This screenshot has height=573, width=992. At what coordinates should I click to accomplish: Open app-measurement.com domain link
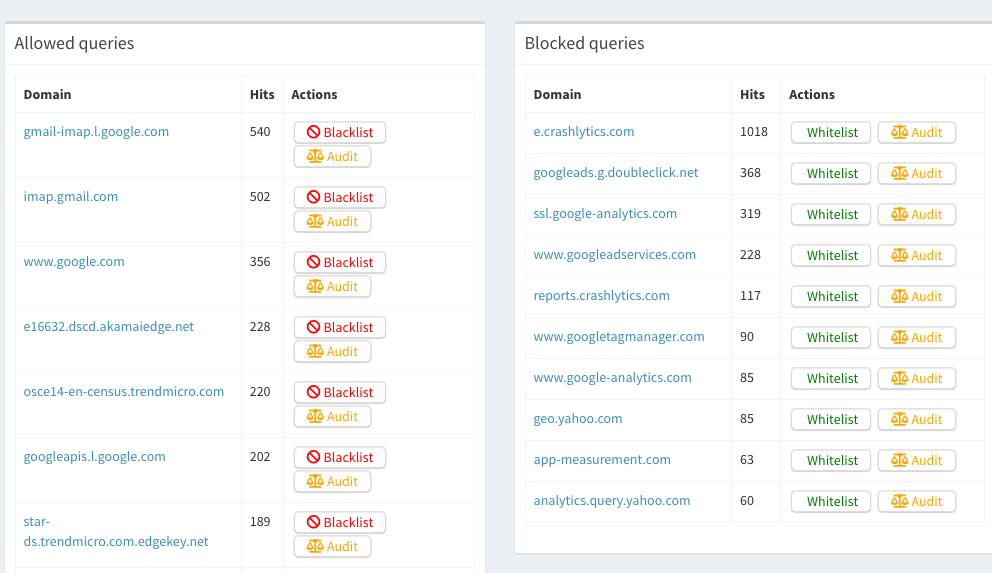(x=602, y=460)
